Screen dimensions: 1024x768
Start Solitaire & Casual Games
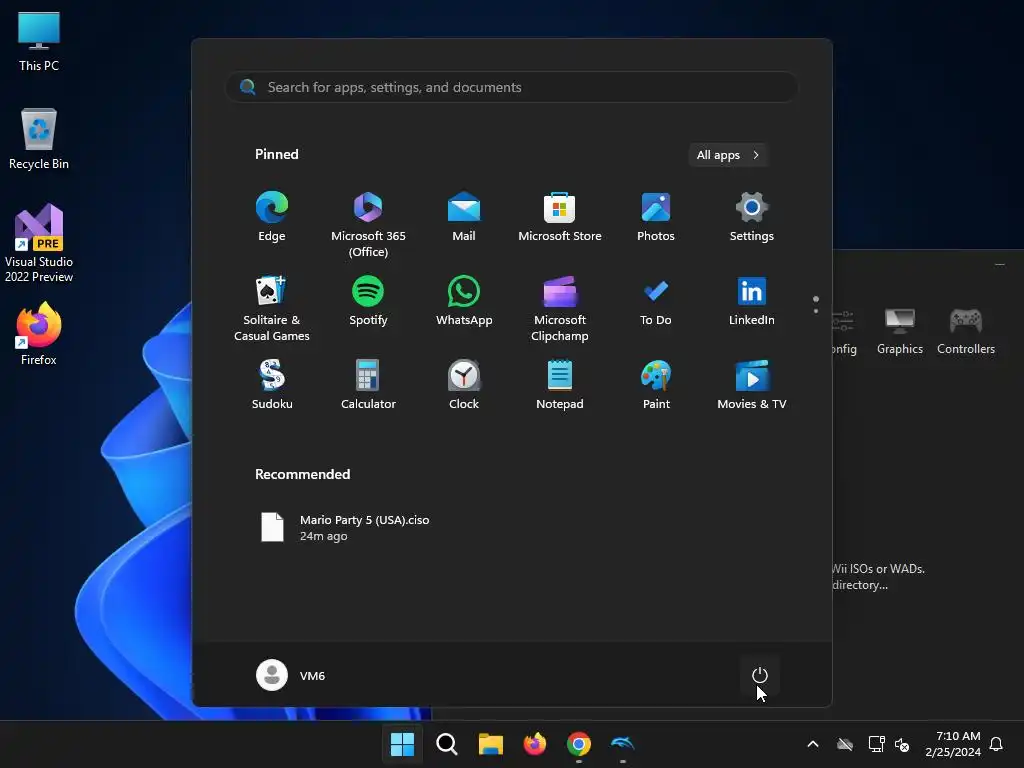pyautogui.click(x=272, y=309)
